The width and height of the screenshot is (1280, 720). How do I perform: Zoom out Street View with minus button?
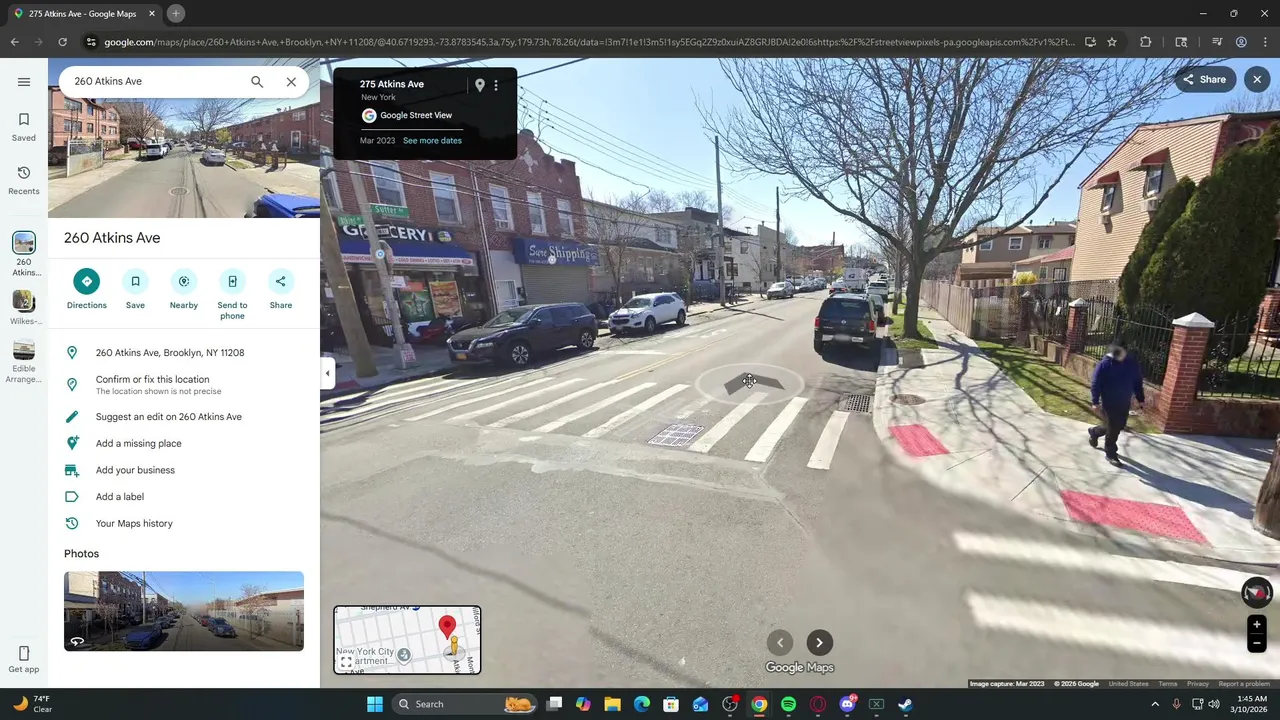[x=1257, y=644]
